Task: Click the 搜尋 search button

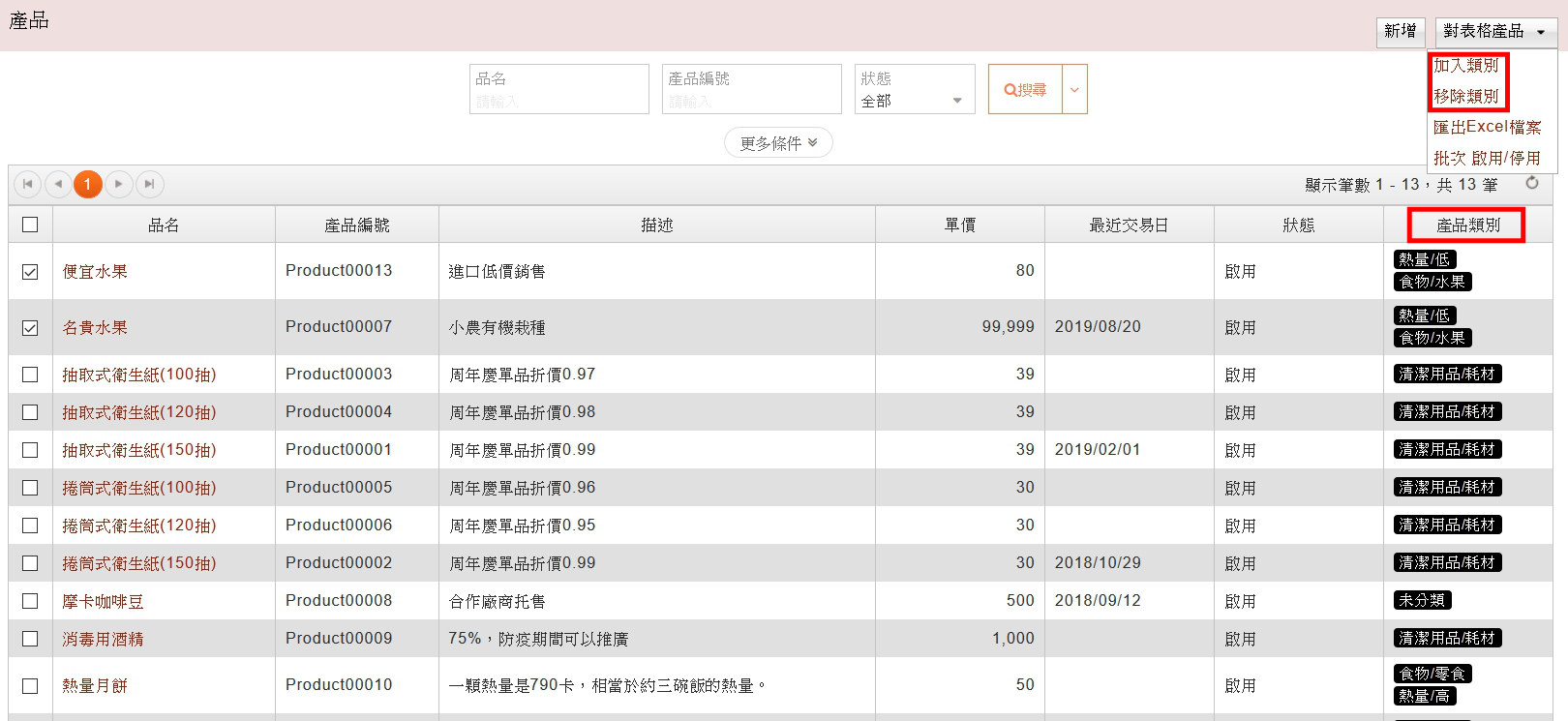Action: coord(1025,89)
